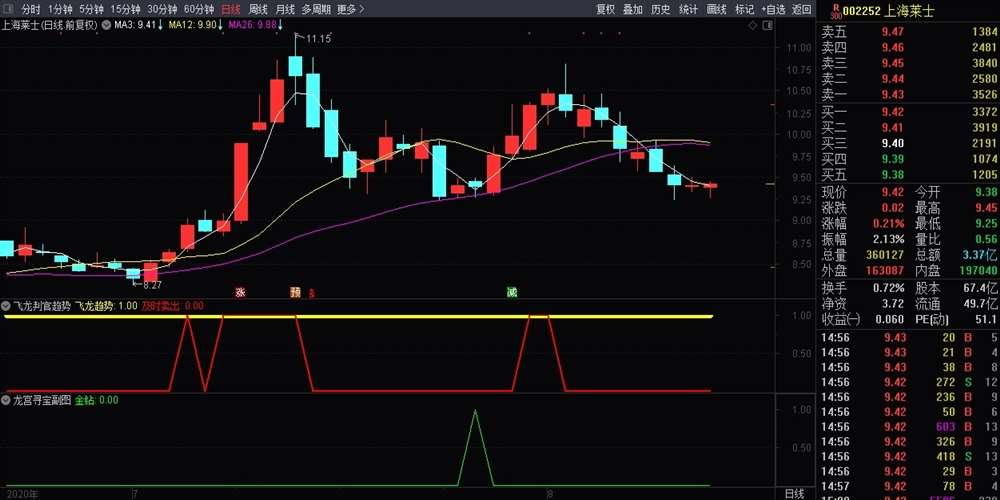This screenshot has width=1000, height=500.
Task: Click the 返回 back button
Action: [x=802, y=9]
